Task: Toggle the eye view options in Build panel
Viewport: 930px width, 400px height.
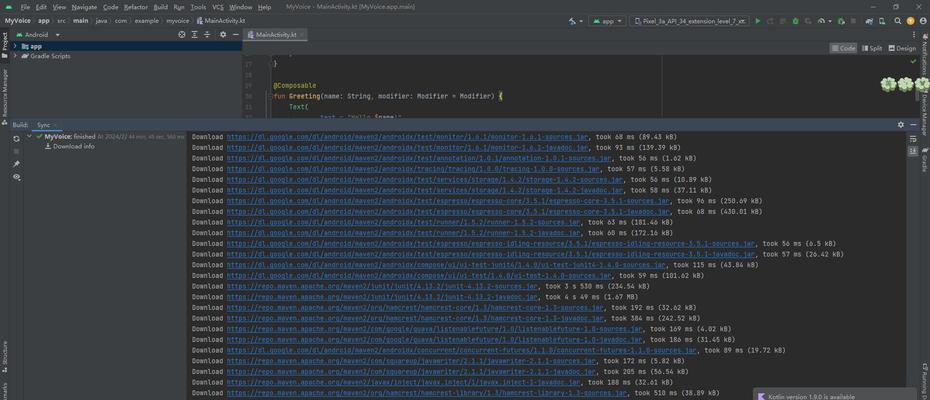Action: [x=17, y=177]
